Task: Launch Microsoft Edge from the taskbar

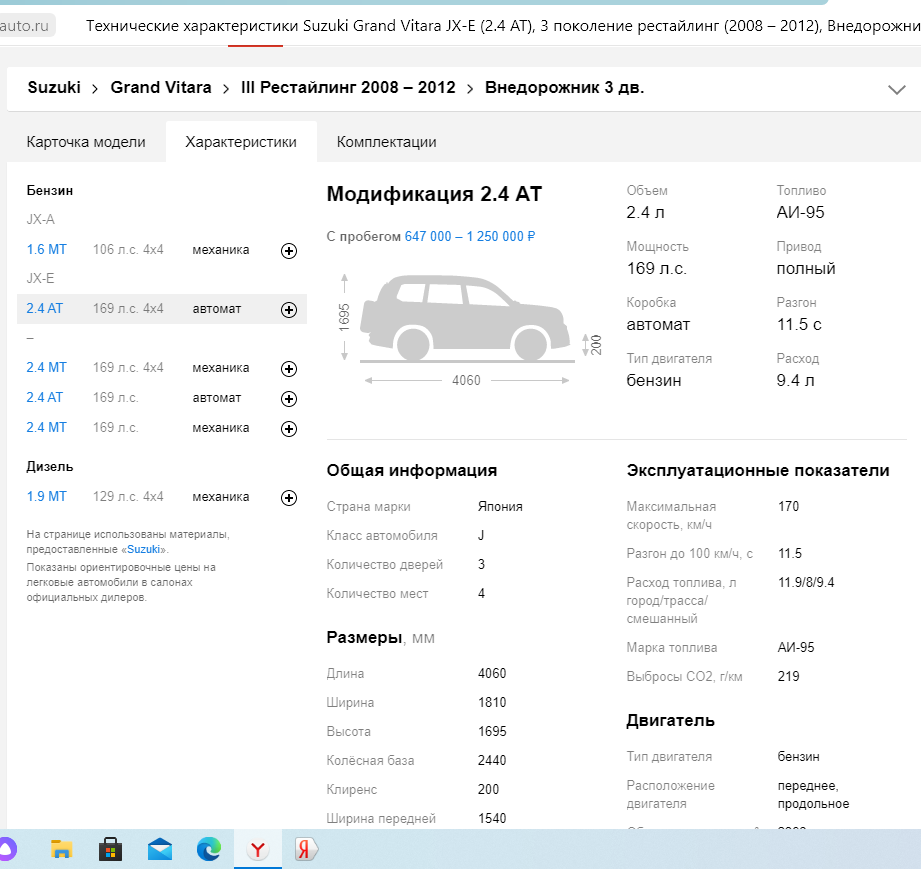Action: 209,849
